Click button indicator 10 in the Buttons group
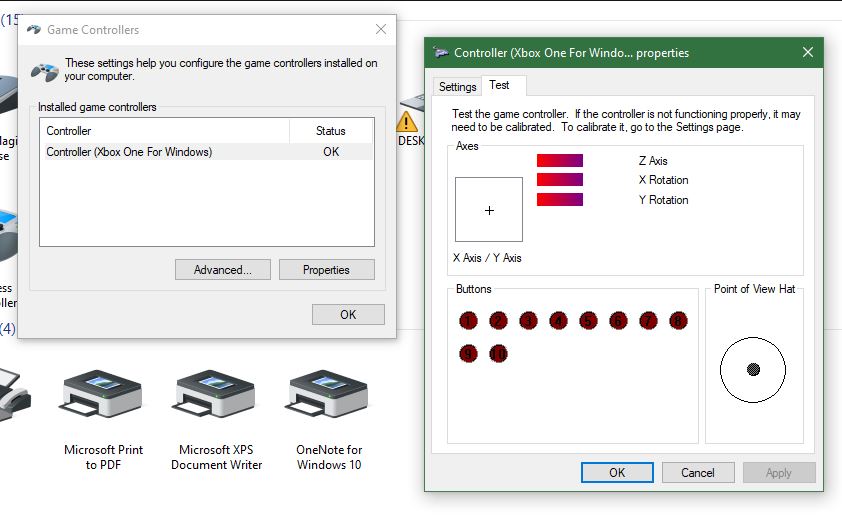Image resolution: width=842 pixels, height=515 pixels. click(x=498, y=354)
